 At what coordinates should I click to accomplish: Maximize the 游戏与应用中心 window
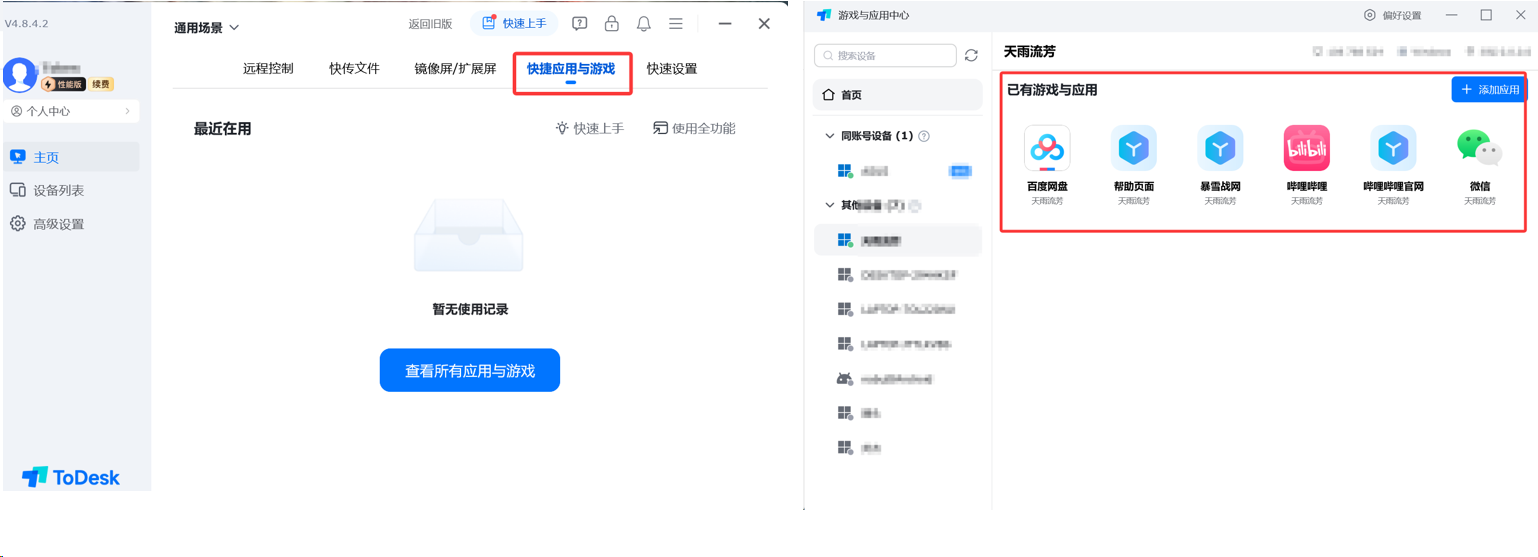click(1486, 15)
